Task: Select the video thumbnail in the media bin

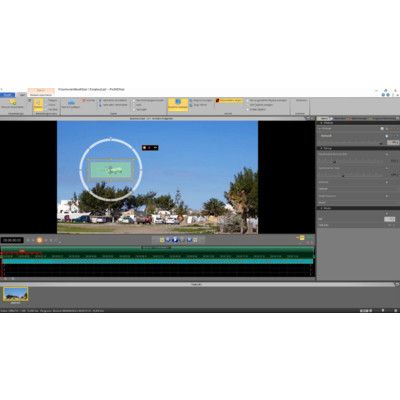Action: (x=15, y=294)
